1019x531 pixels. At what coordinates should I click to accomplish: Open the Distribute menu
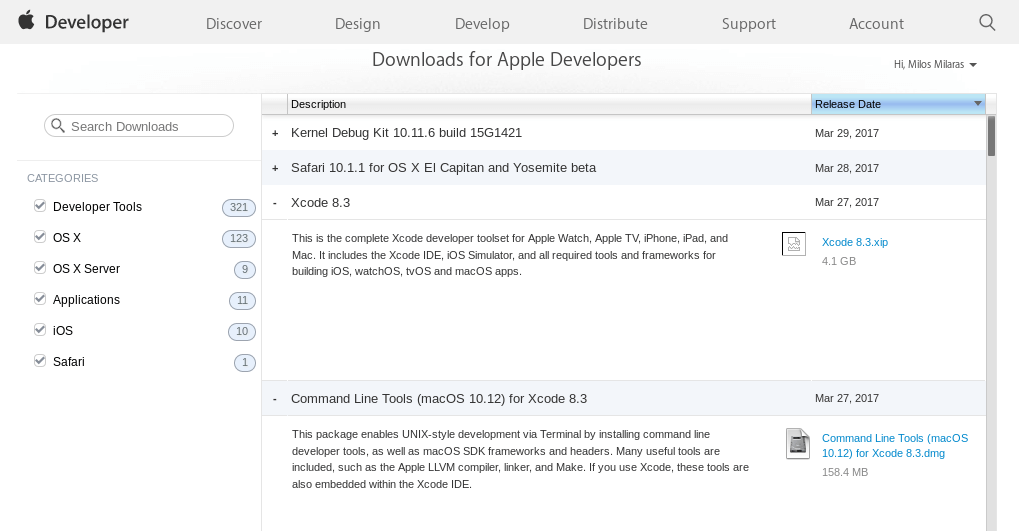click(x=615, y=23)
